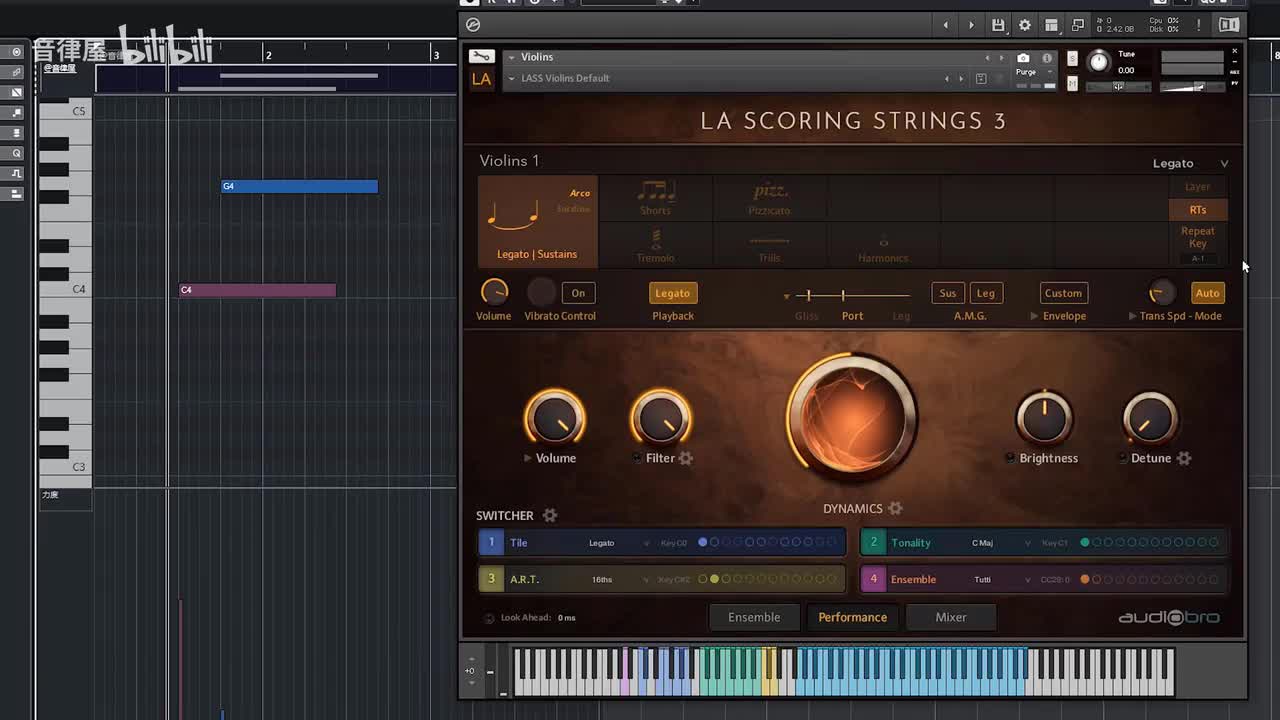Toggle A.M.G. Sus button
The height and width of the screenshot is (720, 1280).
[x=948, y=293]
